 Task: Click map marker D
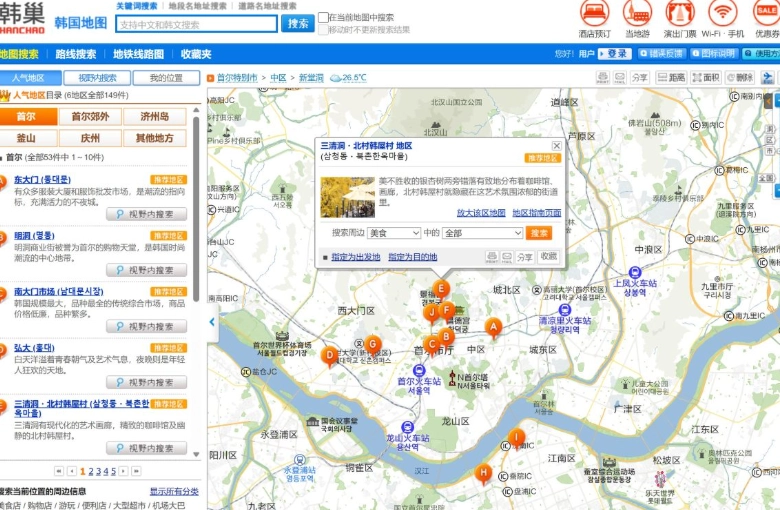[x=329, y=355]
